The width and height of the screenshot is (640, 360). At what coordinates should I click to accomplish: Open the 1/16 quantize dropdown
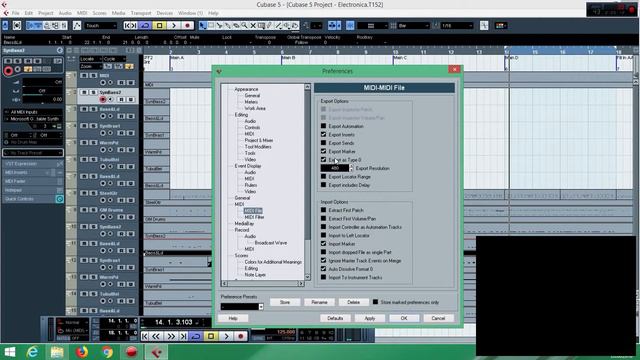tap(457, 25)
